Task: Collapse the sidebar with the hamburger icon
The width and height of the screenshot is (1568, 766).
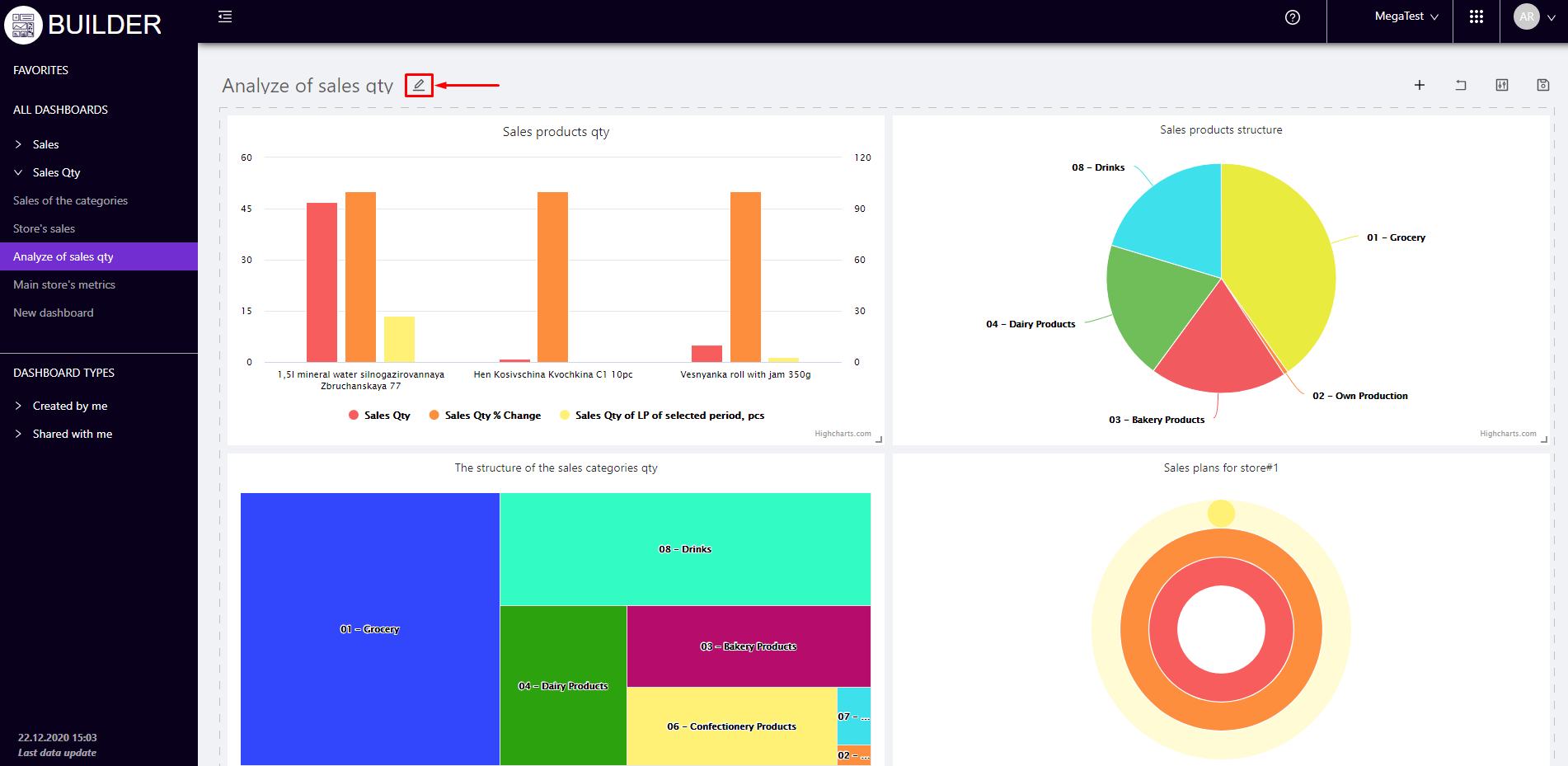Action: click(225, 16)
